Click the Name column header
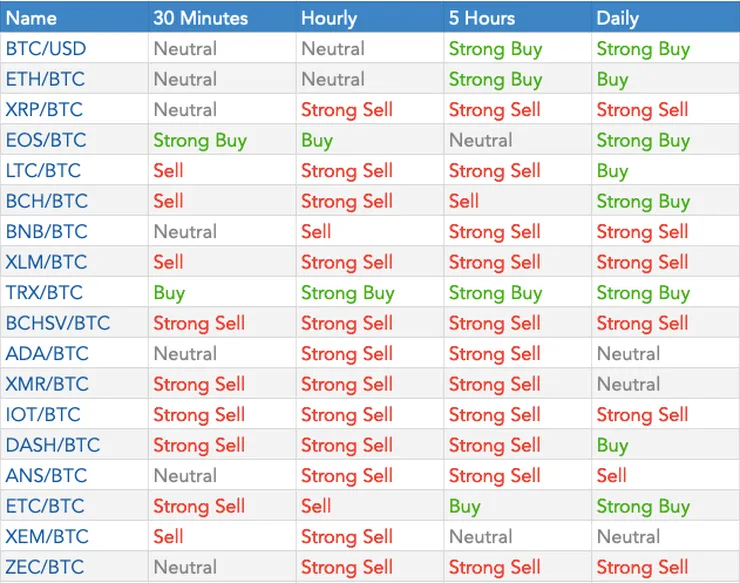740x583 pixels. pyautogui.click(x=31, y=18)
